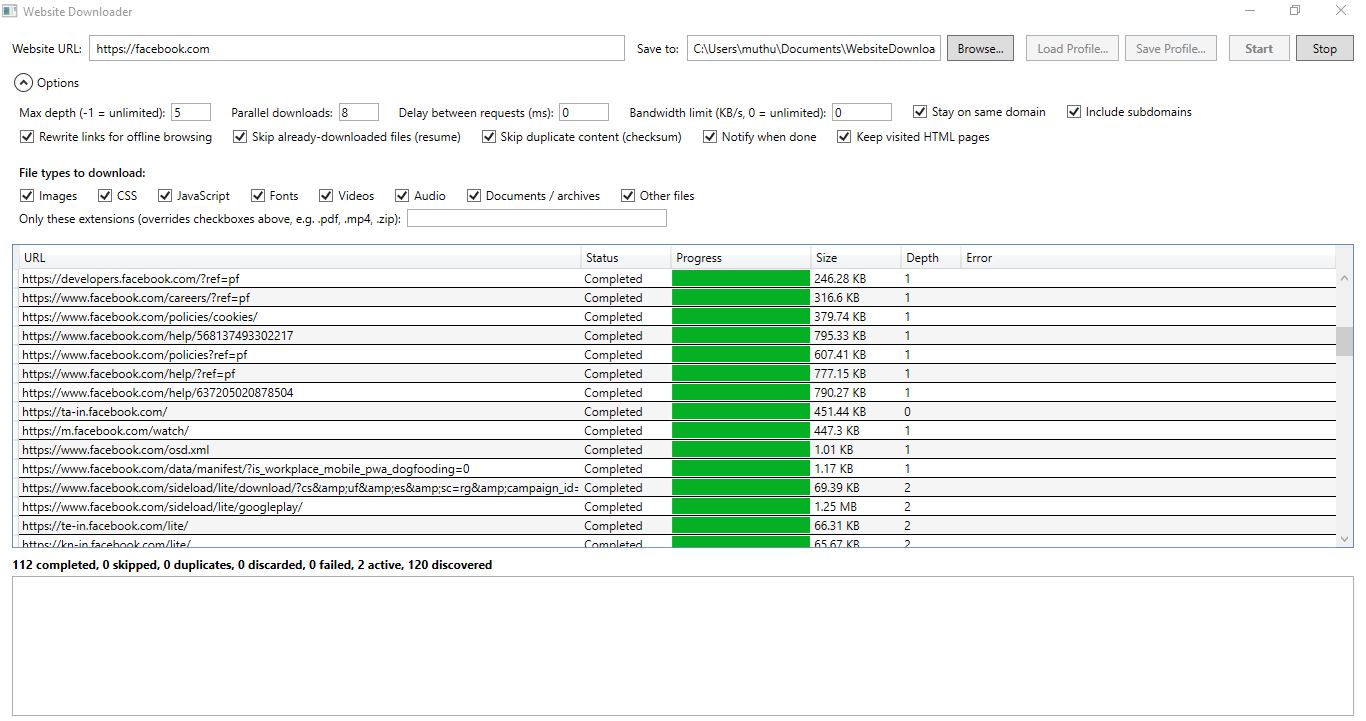
Task: Edit the Max depth value
Action: [191, 112]
